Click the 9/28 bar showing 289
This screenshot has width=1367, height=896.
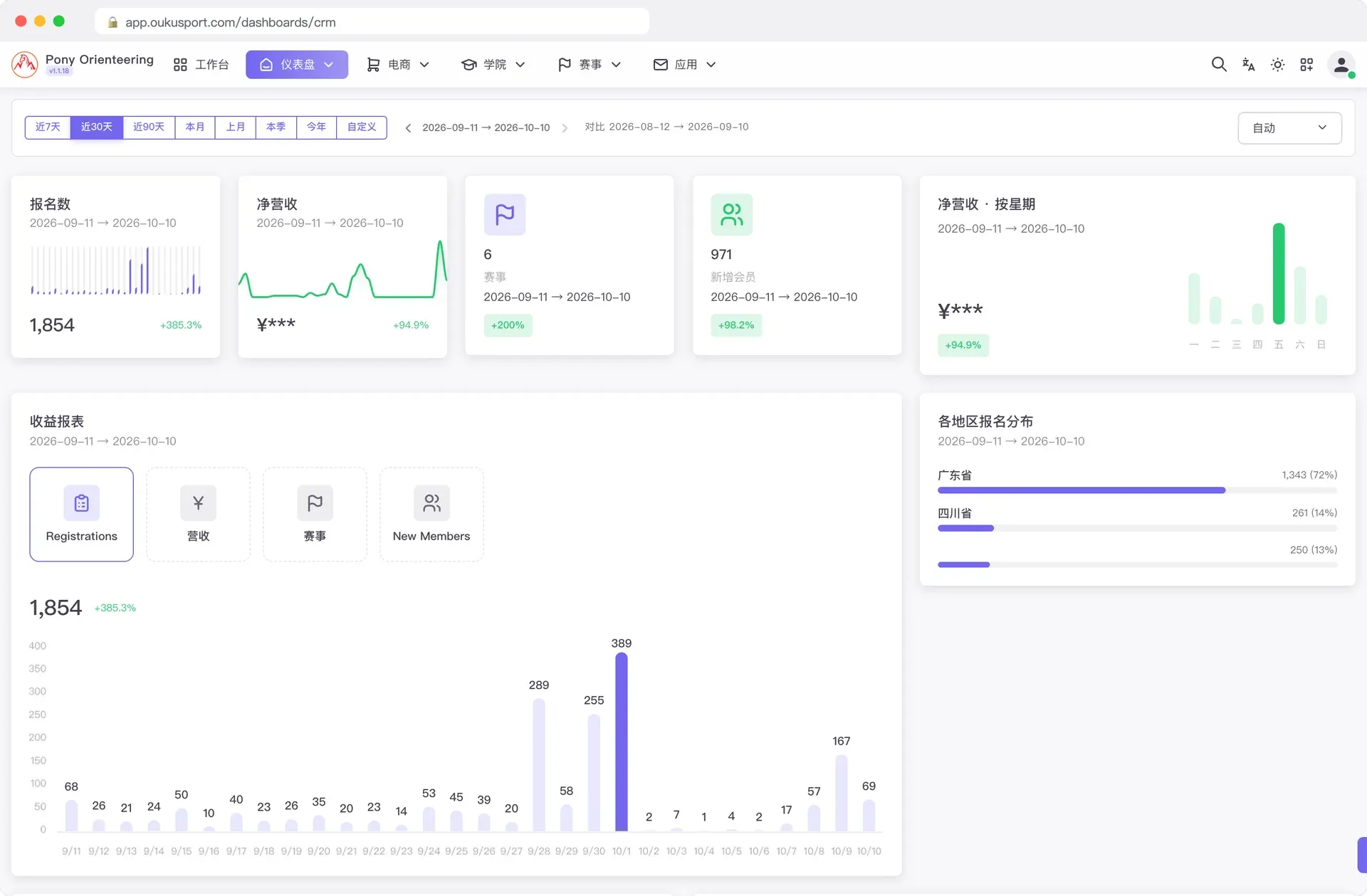(539, 765)
